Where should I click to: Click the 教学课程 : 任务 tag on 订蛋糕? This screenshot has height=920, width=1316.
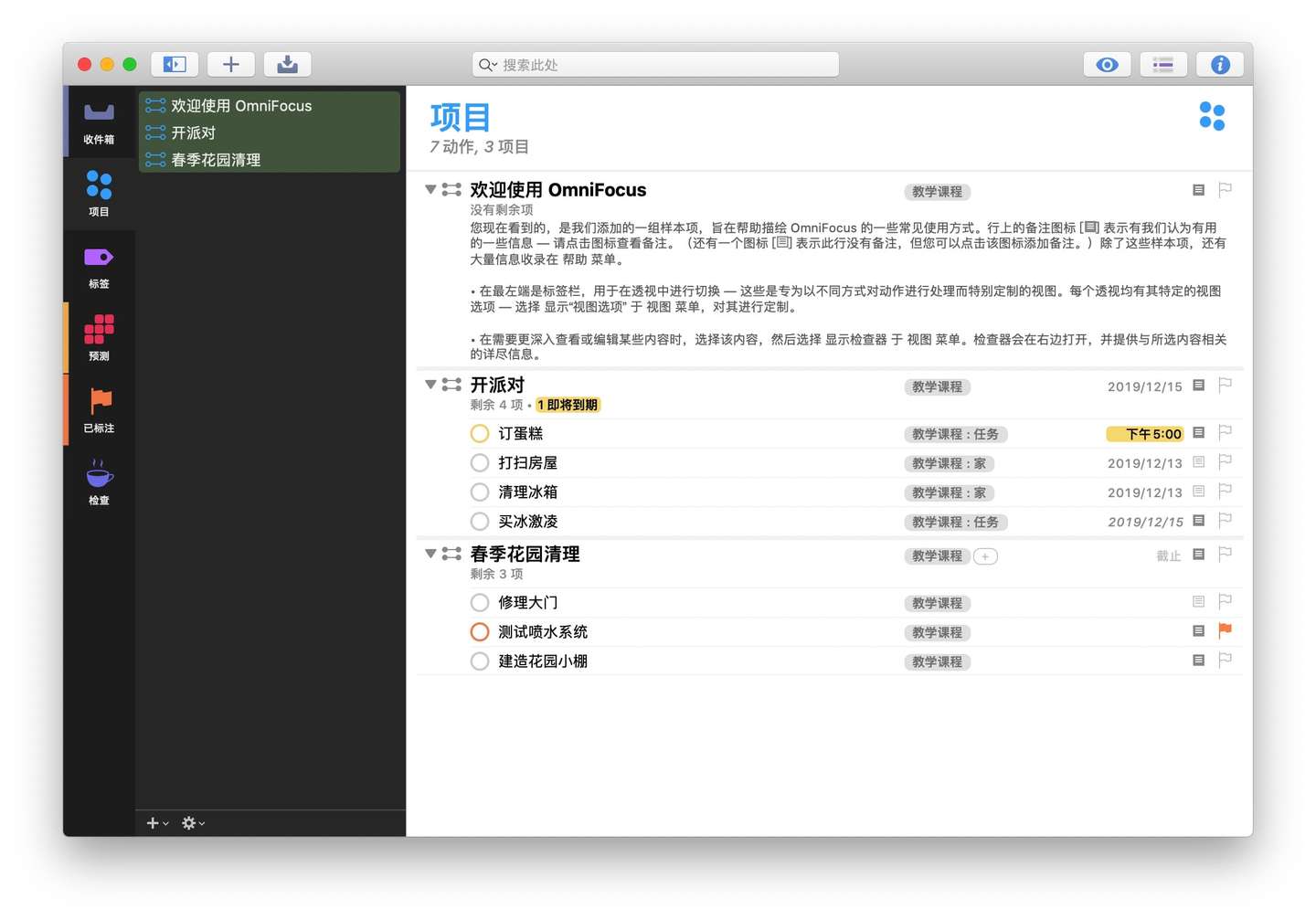[x=955, y=434]
